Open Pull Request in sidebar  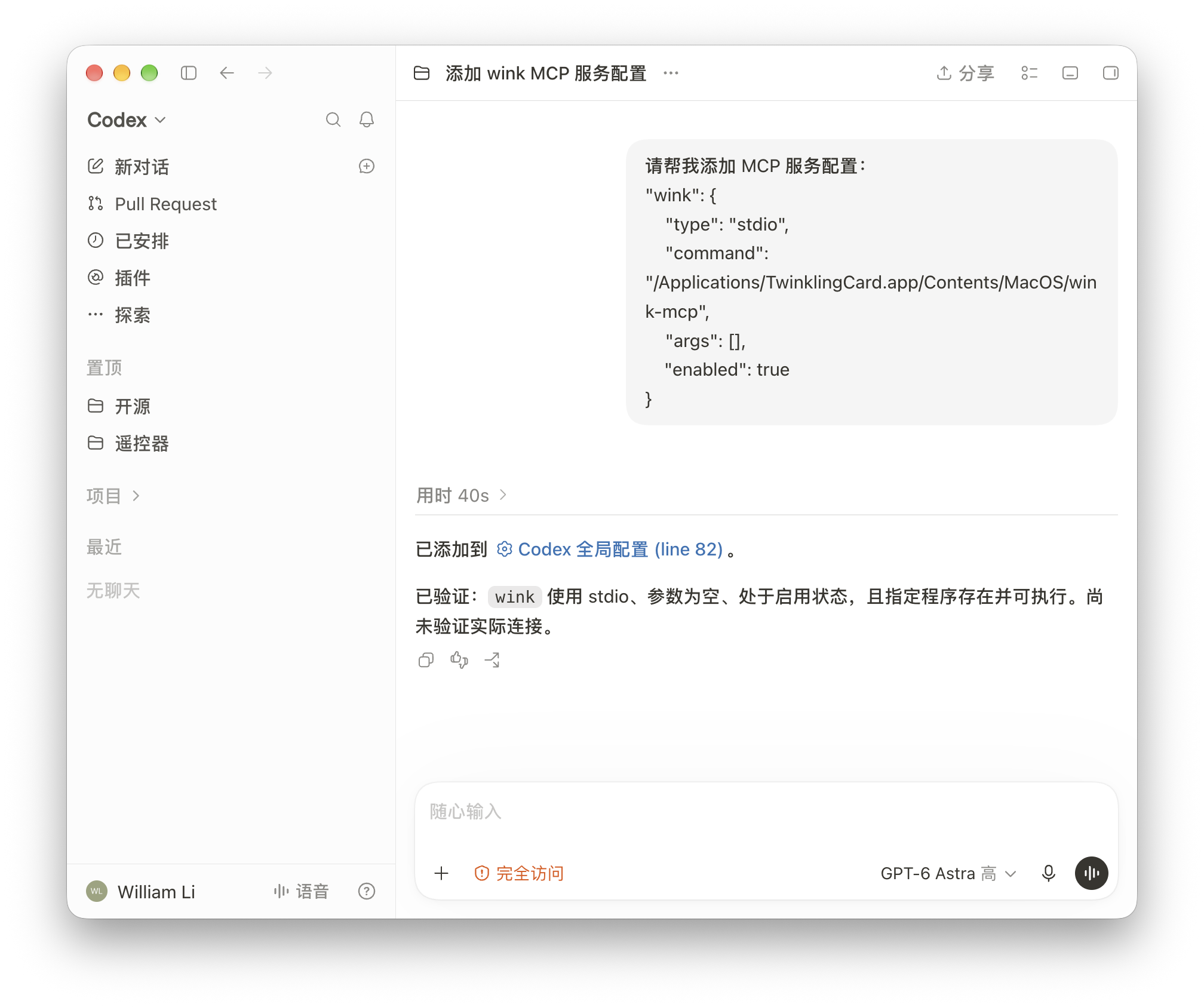pos(152,204)
